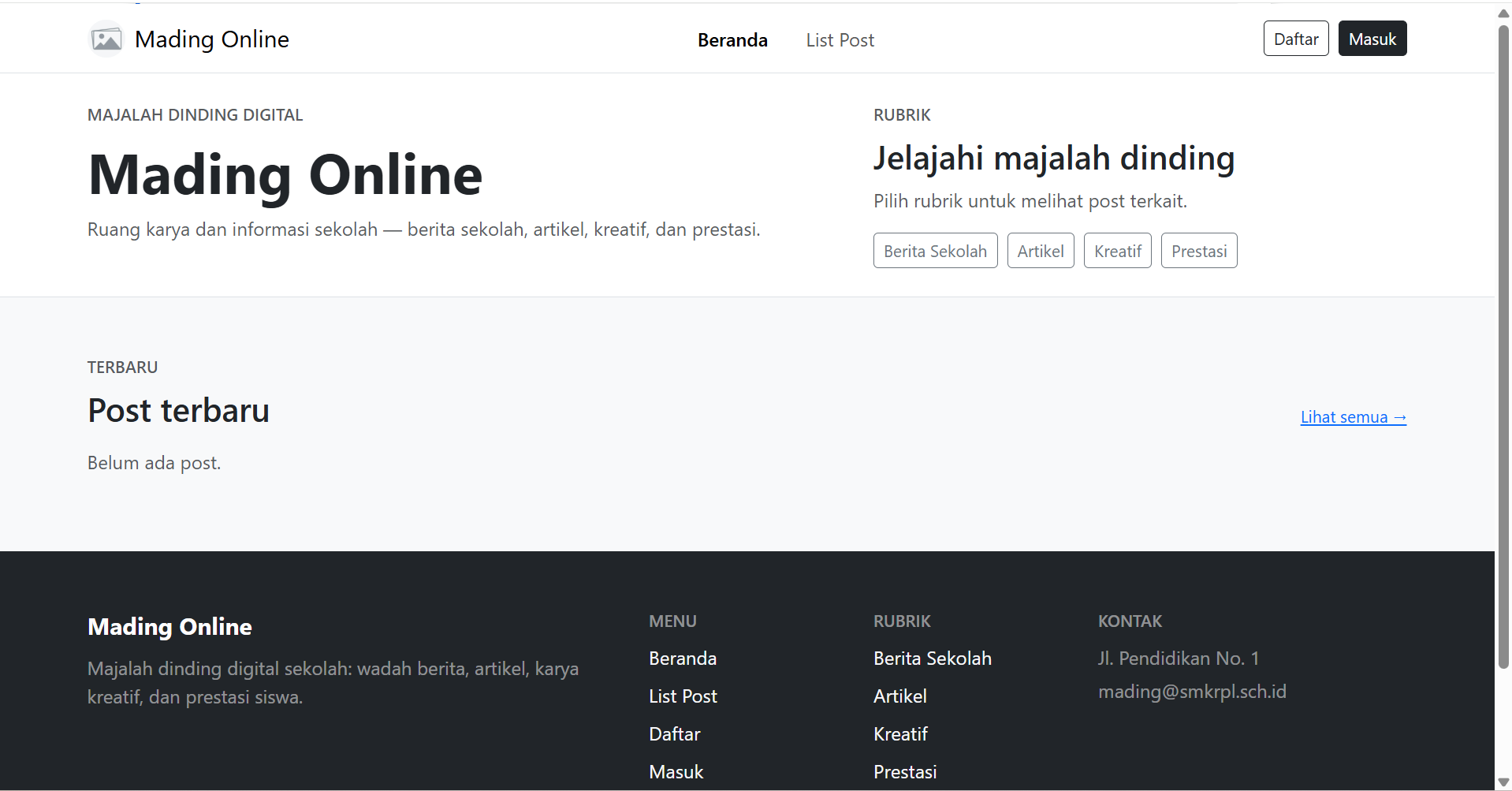The image size is (1512, 791).
Task: Open the Mading Online brand title in navbar
Action: [x=211, y=39]
